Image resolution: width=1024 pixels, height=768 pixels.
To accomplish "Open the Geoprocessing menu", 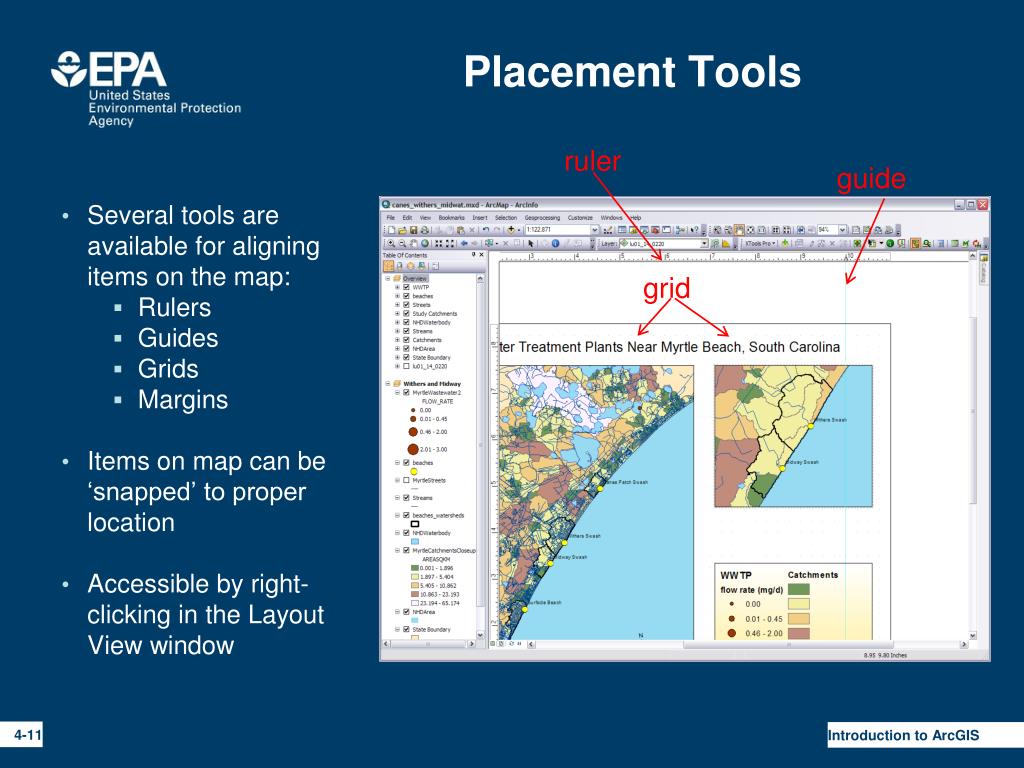I will click(542, 217).
